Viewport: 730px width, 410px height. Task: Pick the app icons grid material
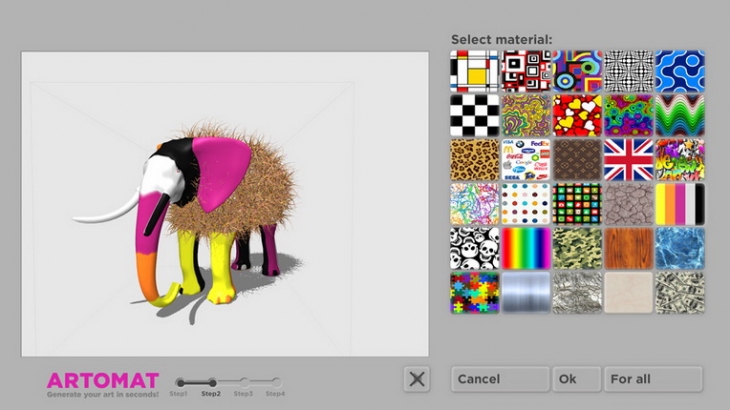(577, 204)
